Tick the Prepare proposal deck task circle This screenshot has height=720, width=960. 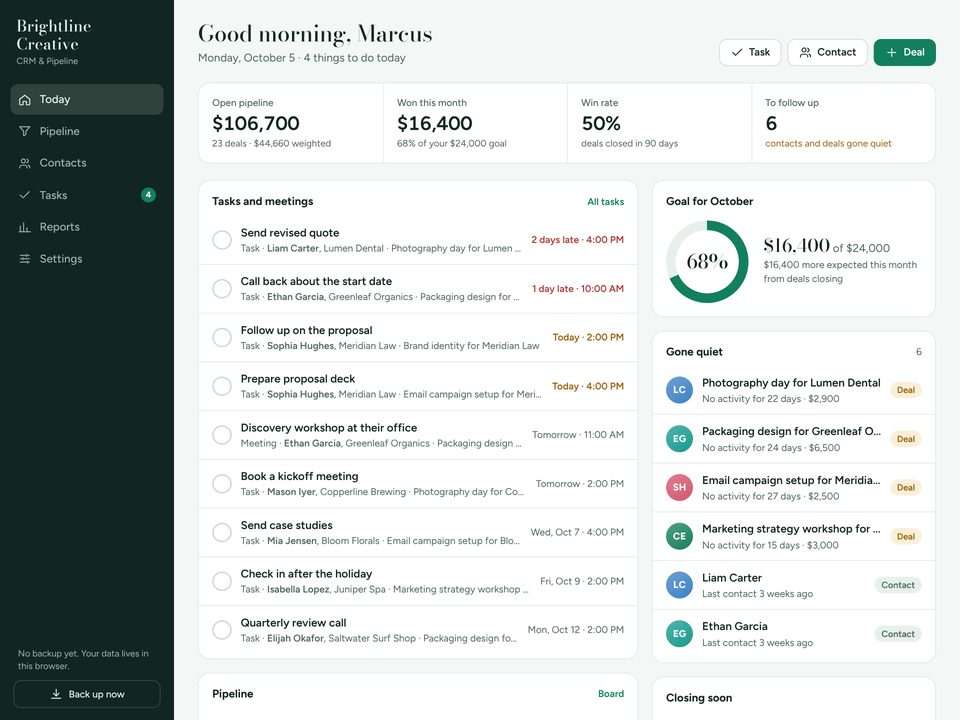pos(222,386)
